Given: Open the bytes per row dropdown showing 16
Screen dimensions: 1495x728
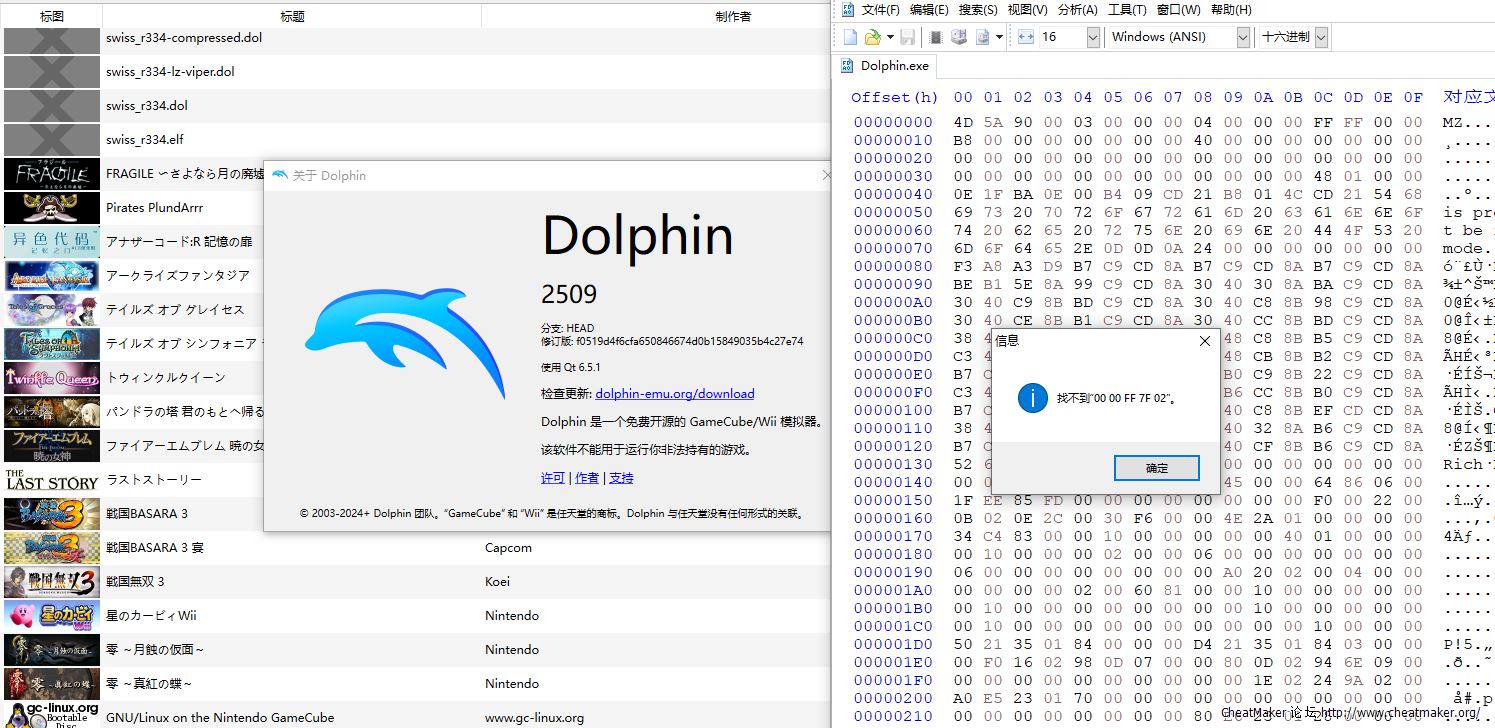Looking at the screenshot, I should 1092,37.
